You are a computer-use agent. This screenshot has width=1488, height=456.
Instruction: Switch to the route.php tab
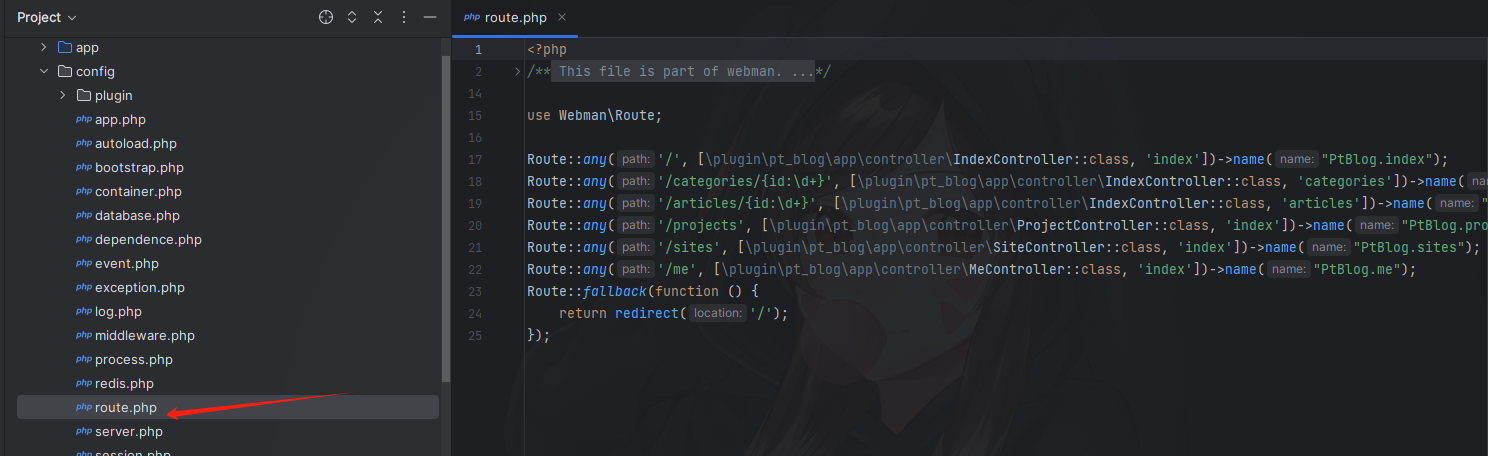[508, 17]
